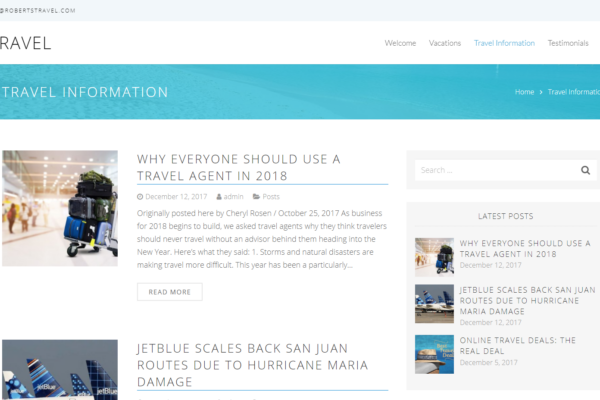Viewport: 600px width, 400px height.
Task: Open the Testimonials menu item
Action: 568,43
